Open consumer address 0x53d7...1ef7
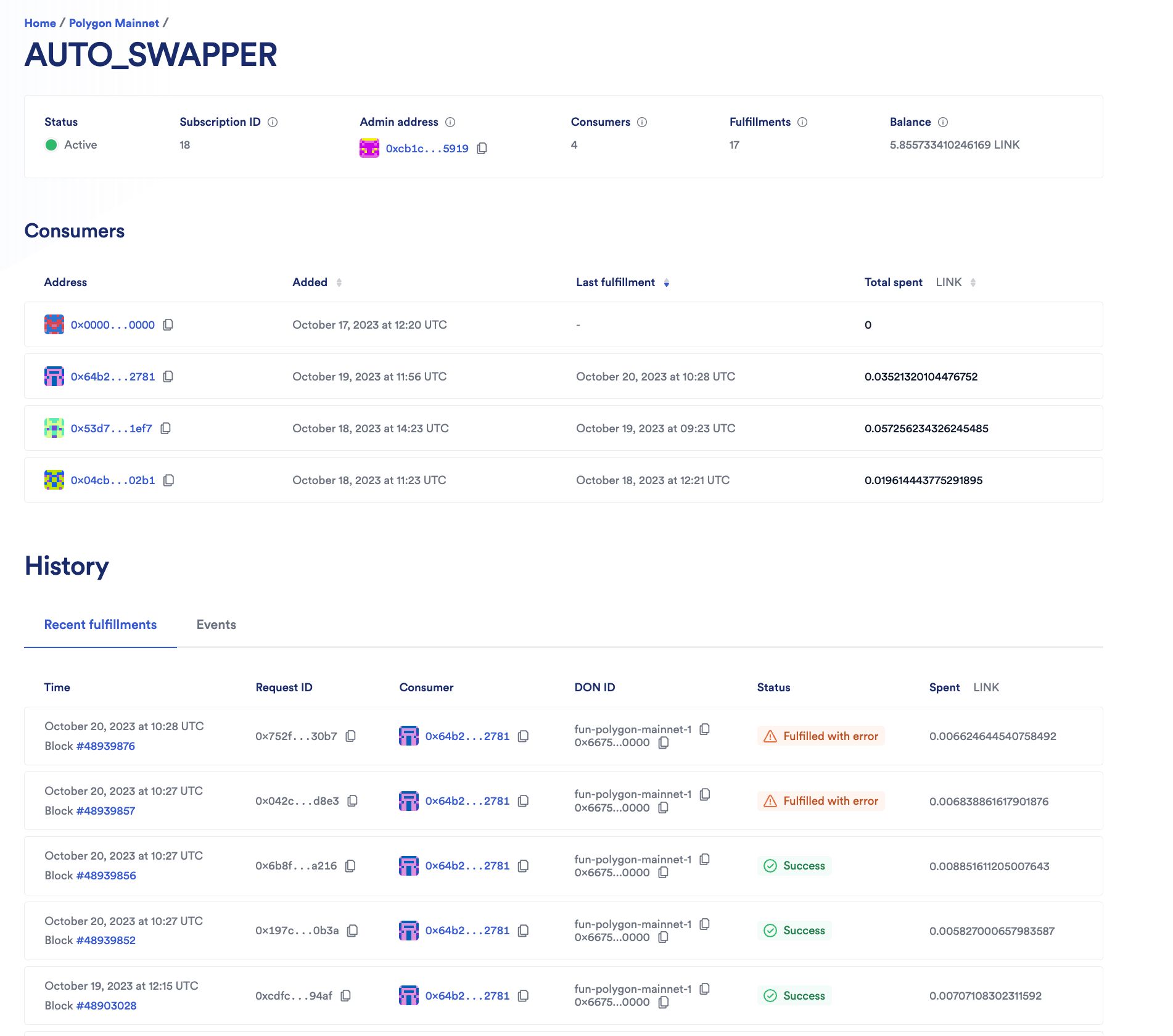 click(x=111, y=429)
